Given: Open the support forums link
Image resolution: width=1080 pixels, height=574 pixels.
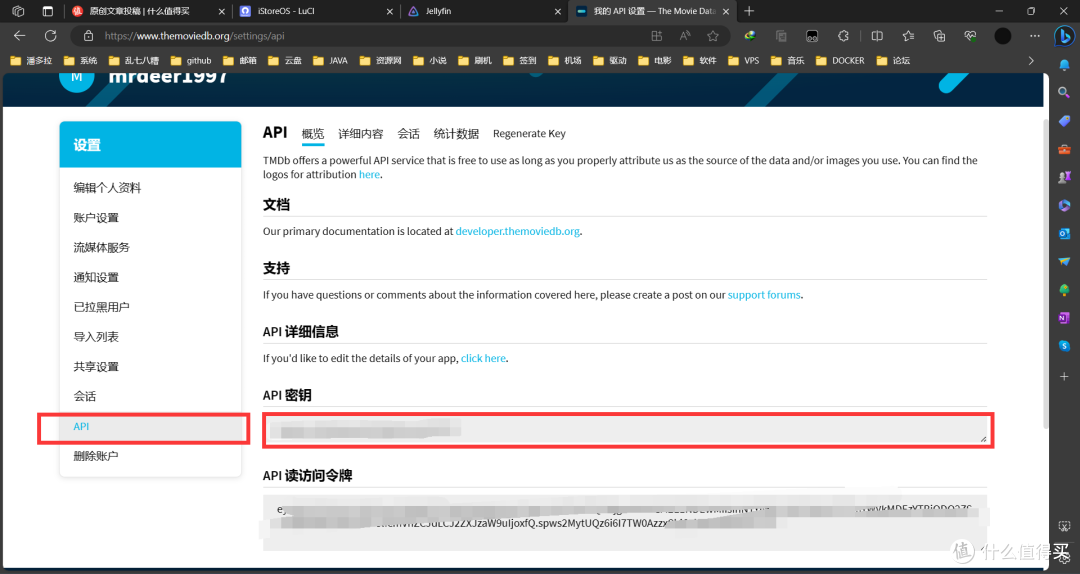Looking at the screenshot, I should point(764,295).
